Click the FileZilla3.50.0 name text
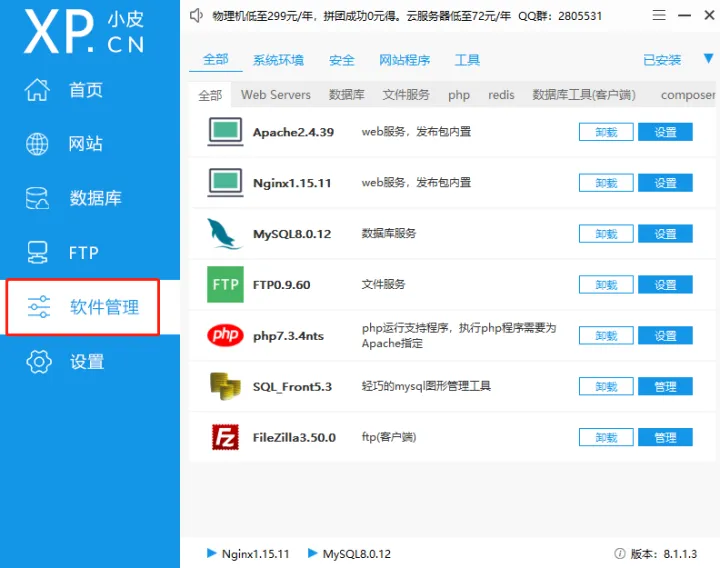Viewport: 720px width, 568px height. [294, 438]
